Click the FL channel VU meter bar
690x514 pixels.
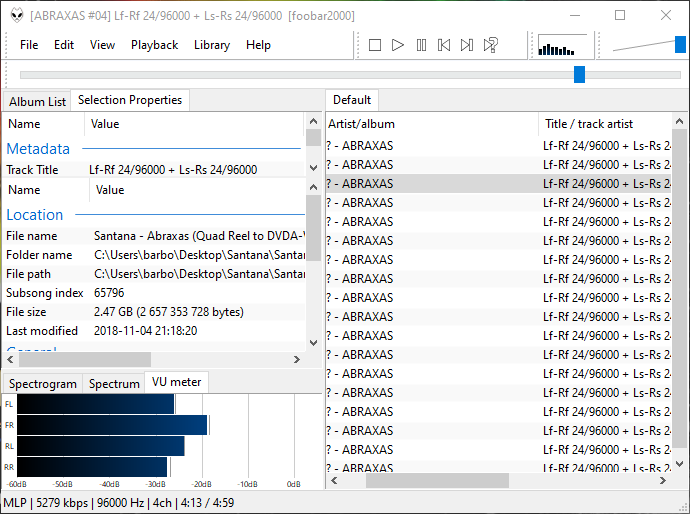tap(95, 404)
